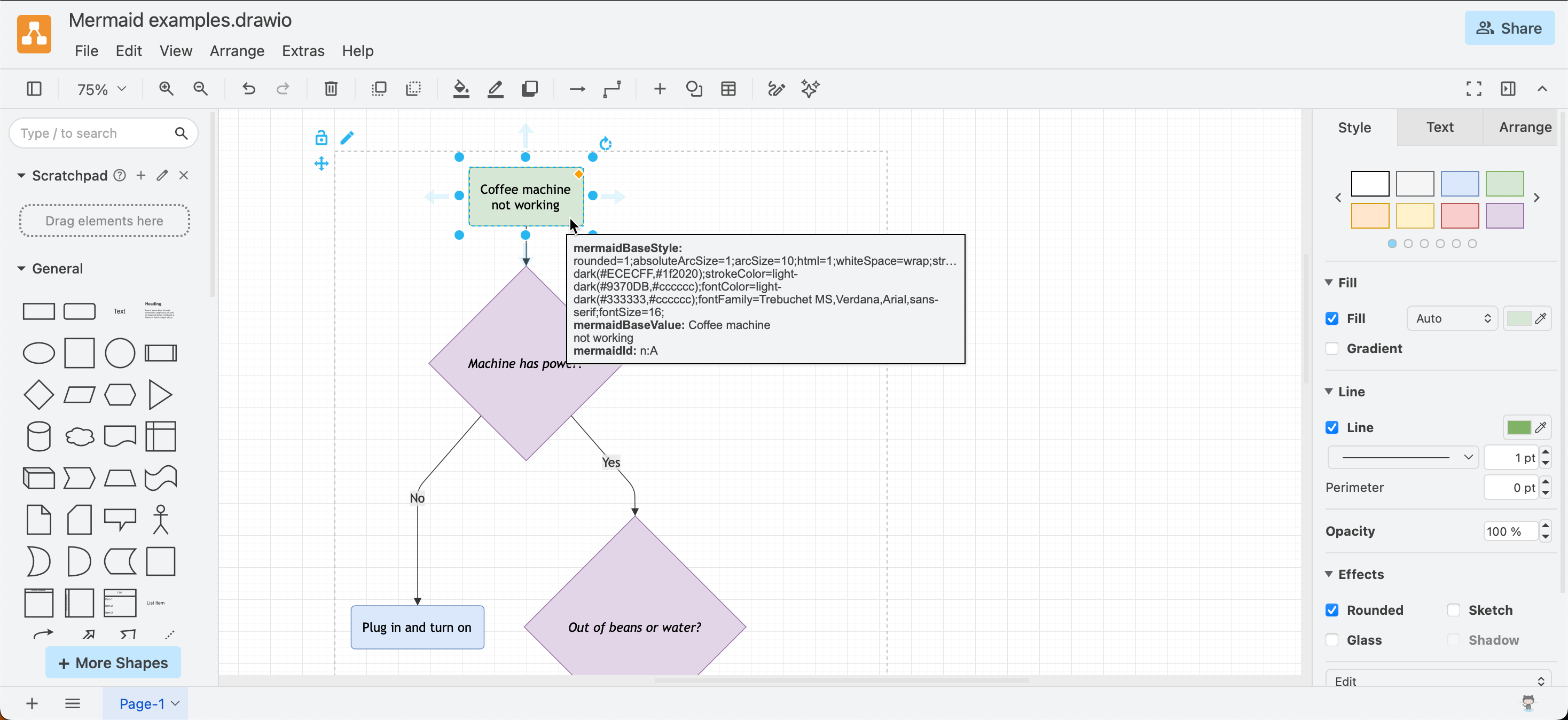Screen dimensions: 1568x720
Task: Collapse the Fill section
Action: tap(1329, 283)
